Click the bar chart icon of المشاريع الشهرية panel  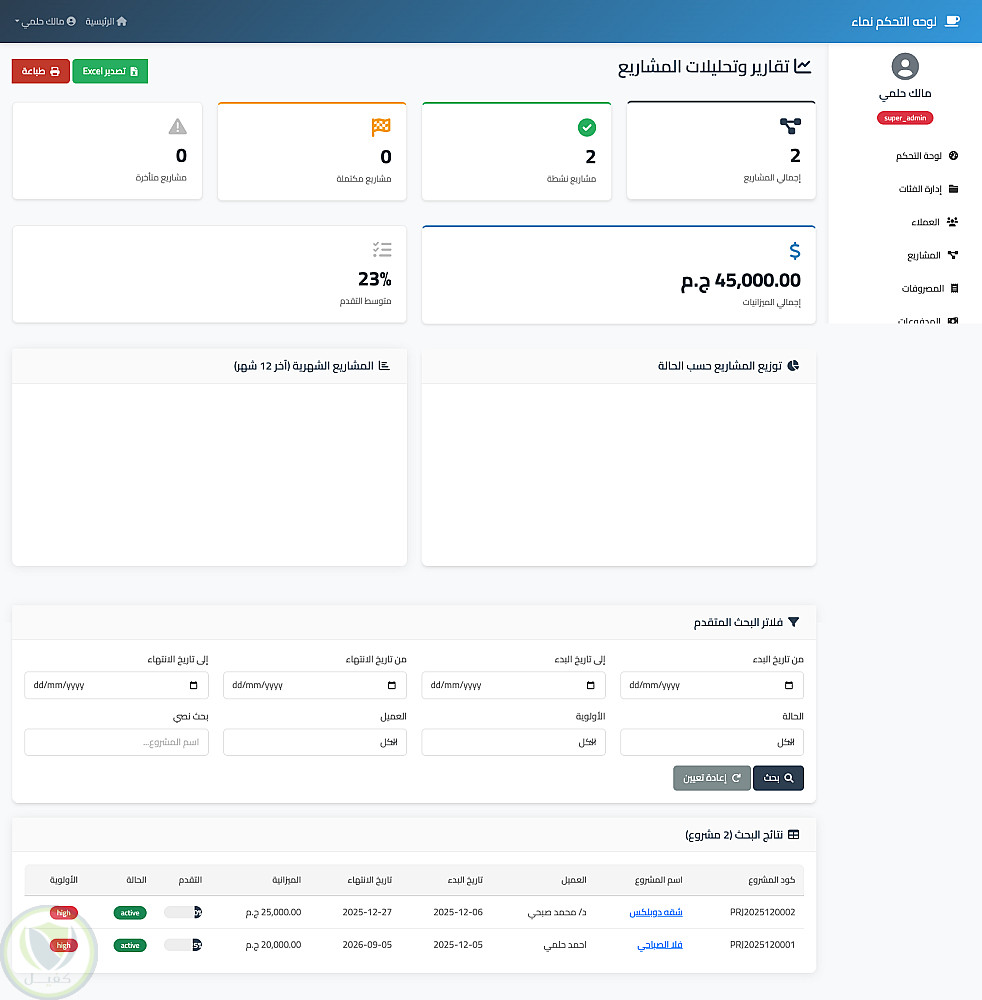pyautogui.click(x=384, y=365)
